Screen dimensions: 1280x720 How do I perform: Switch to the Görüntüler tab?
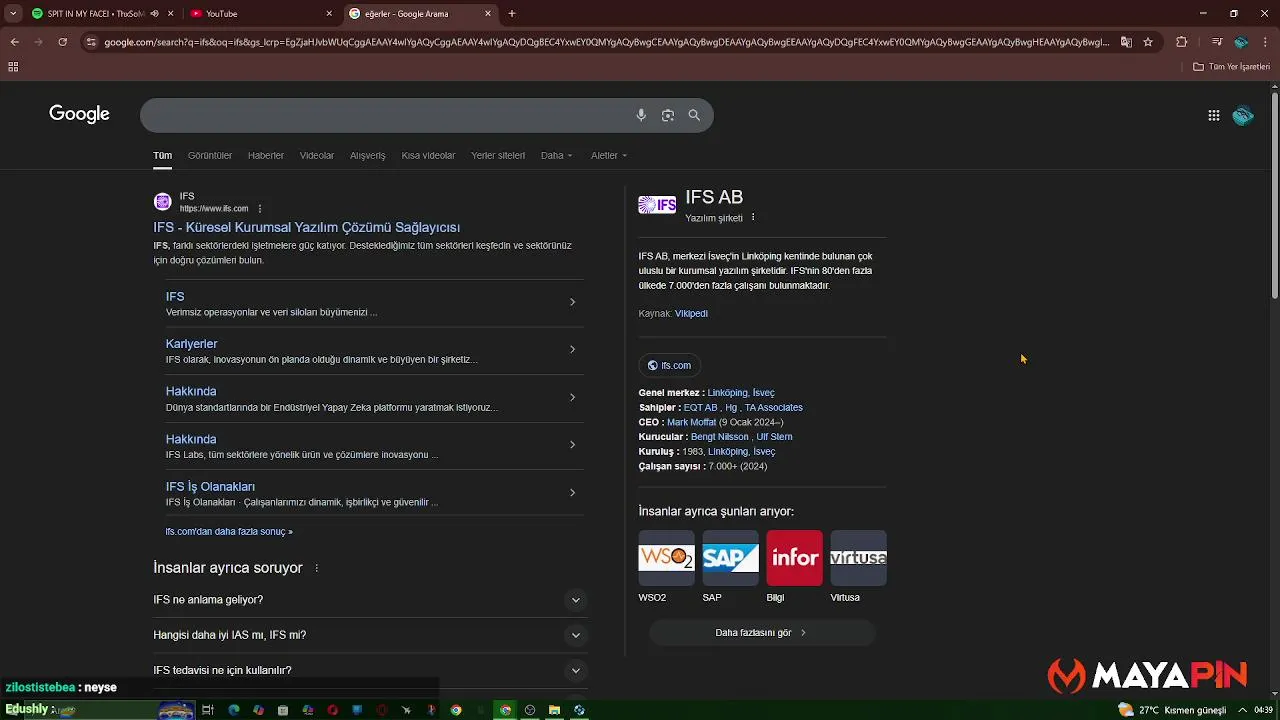[x=210, y=155]
